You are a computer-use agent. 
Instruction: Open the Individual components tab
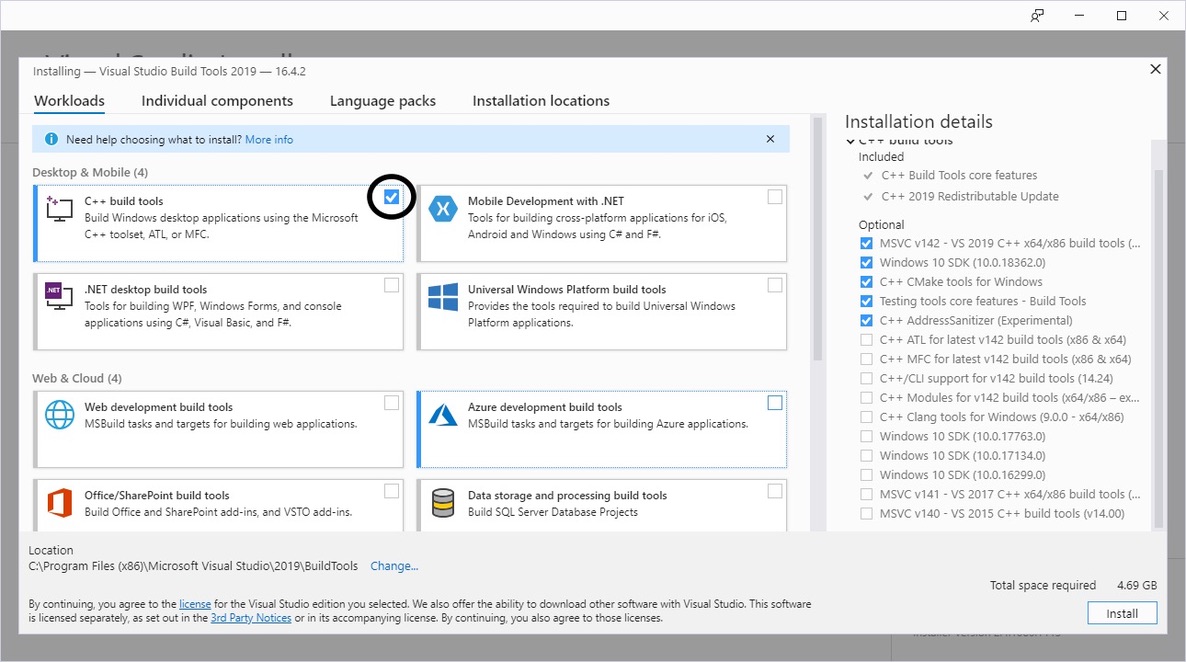coord(217,101)
